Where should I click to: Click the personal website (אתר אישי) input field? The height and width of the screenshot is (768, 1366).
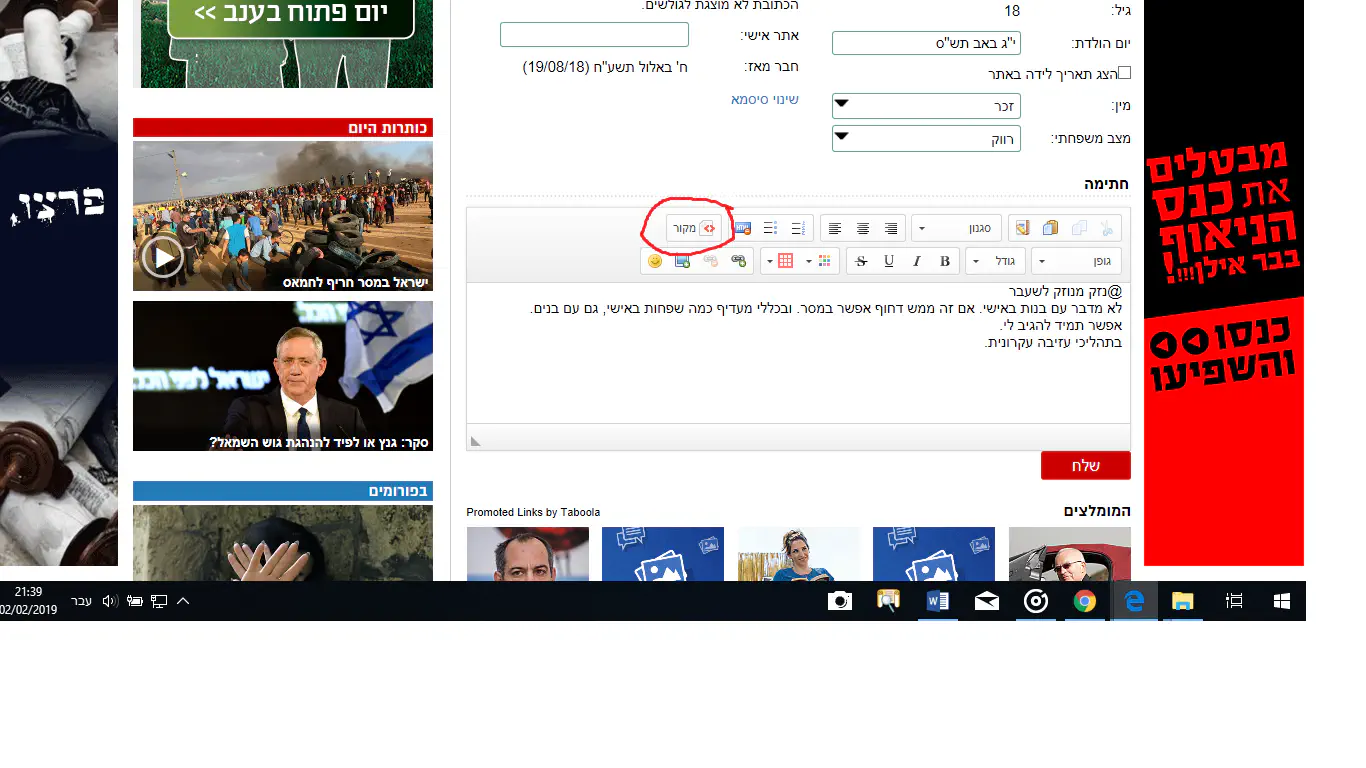[594, 35]
